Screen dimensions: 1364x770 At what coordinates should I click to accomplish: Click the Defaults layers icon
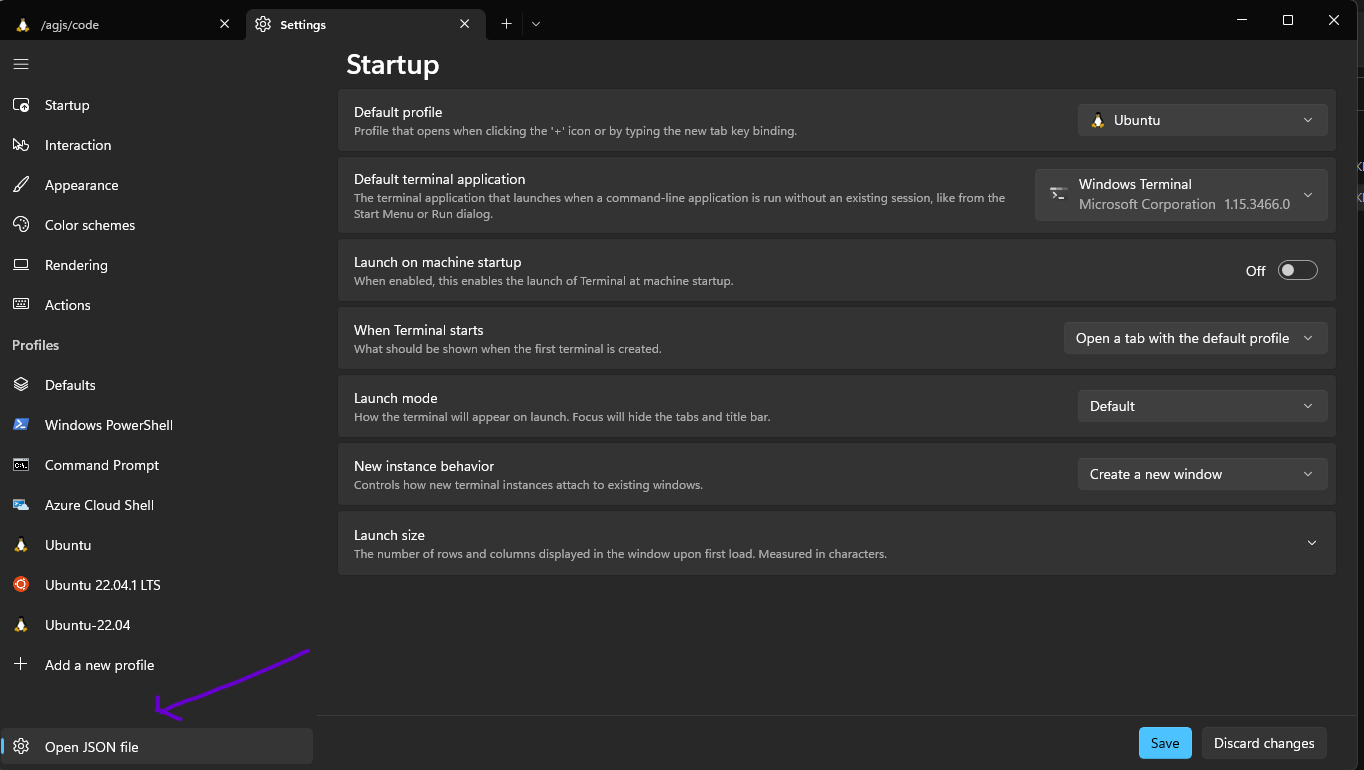click(21, 385)
